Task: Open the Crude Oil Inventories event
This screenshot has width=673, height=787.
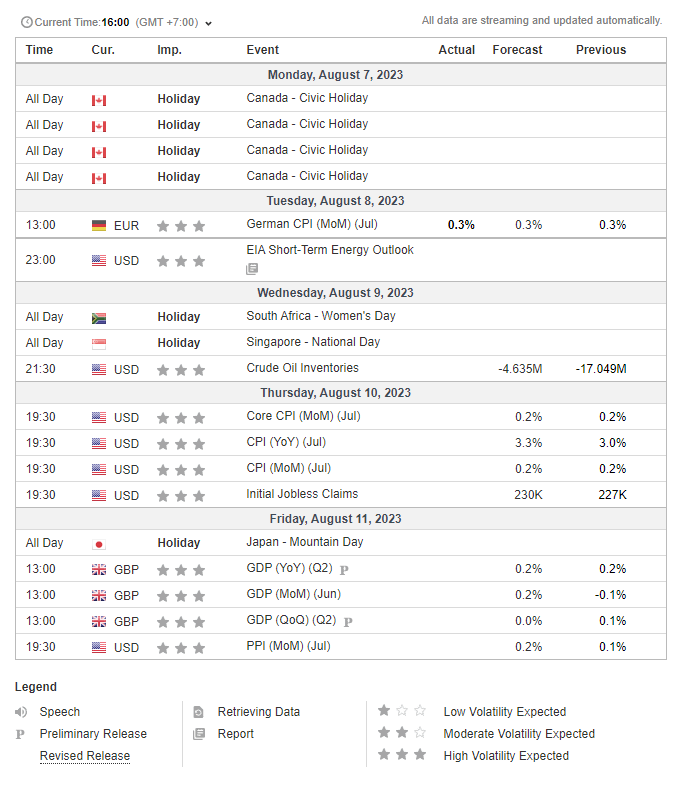Action: 302,368
